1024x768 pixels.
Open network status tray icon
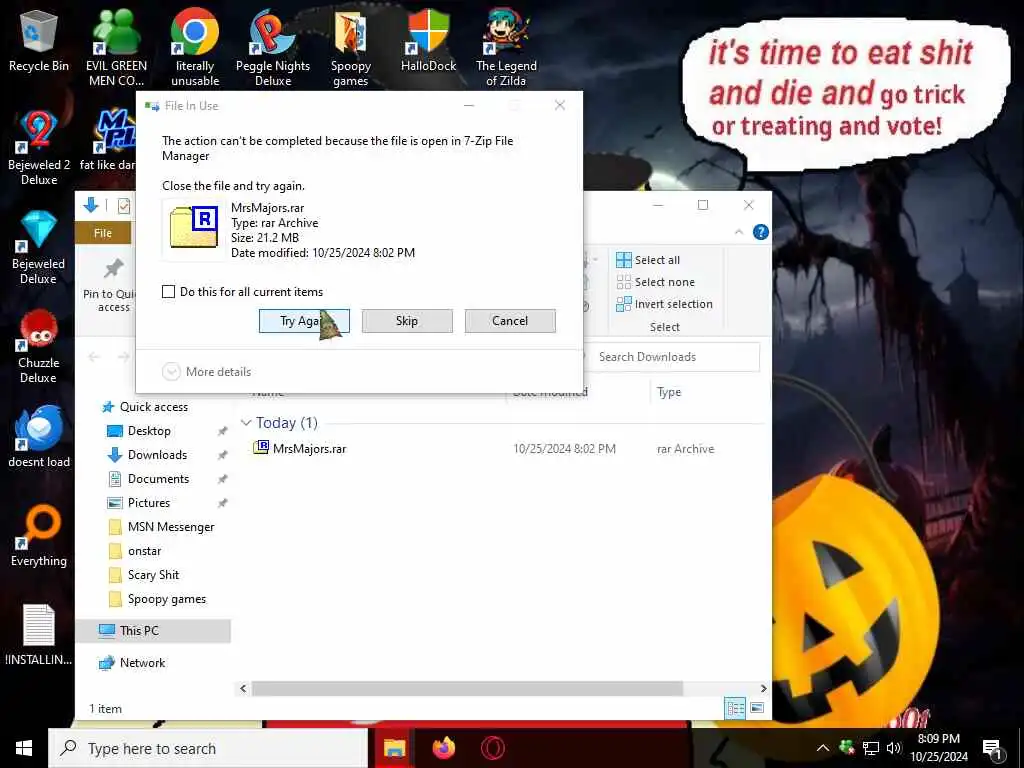pos(871,748)
